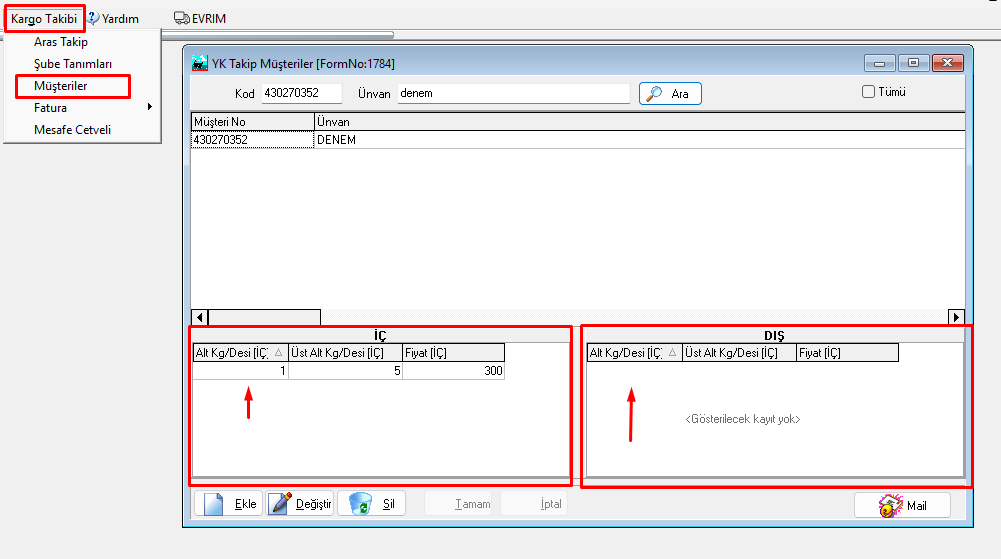This screenshot has width=1001, height=559.
Task: Click the EVRIM truck icon
Action: 181,18
